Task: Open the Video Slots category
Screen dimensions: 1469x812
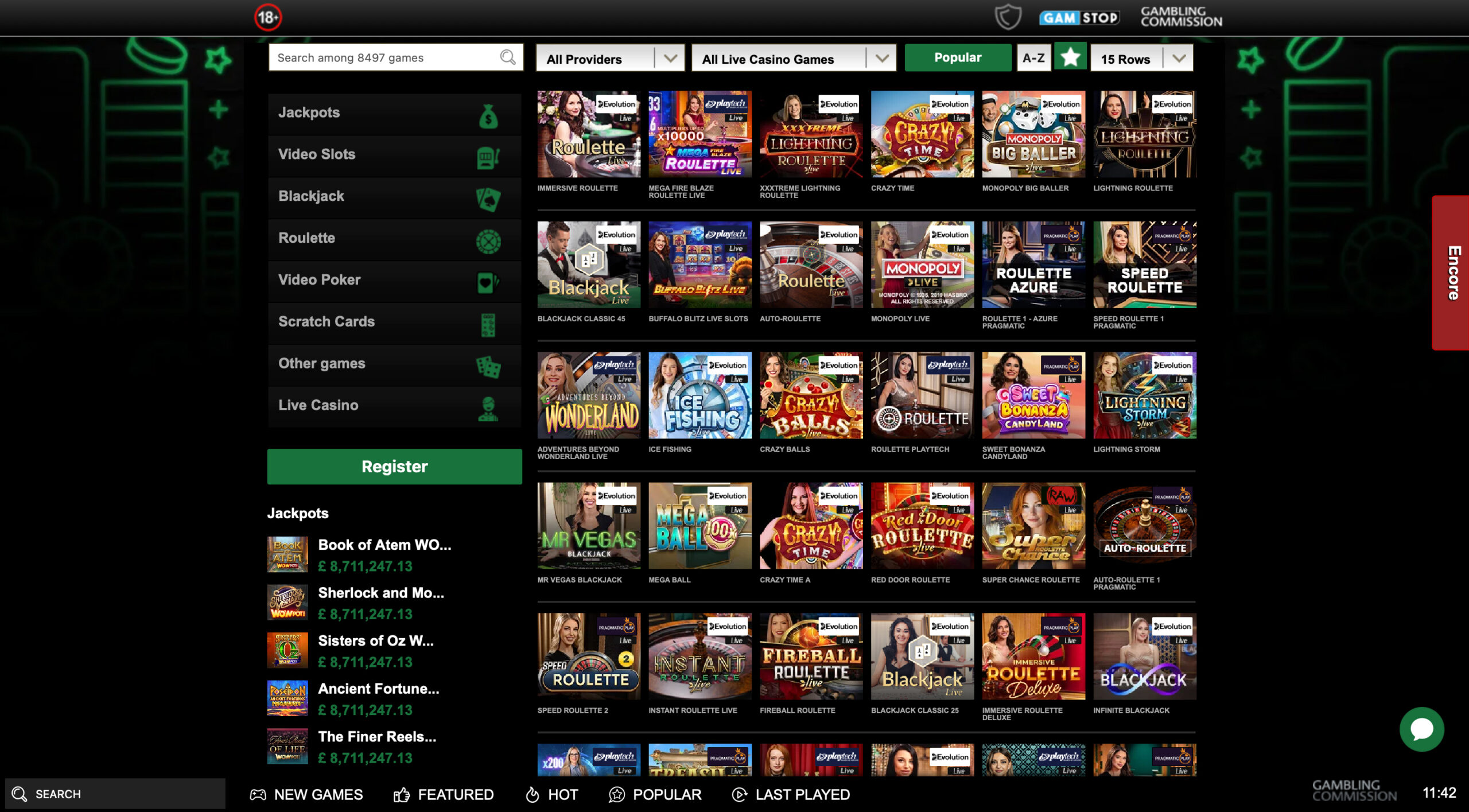Action: point(394,155)
